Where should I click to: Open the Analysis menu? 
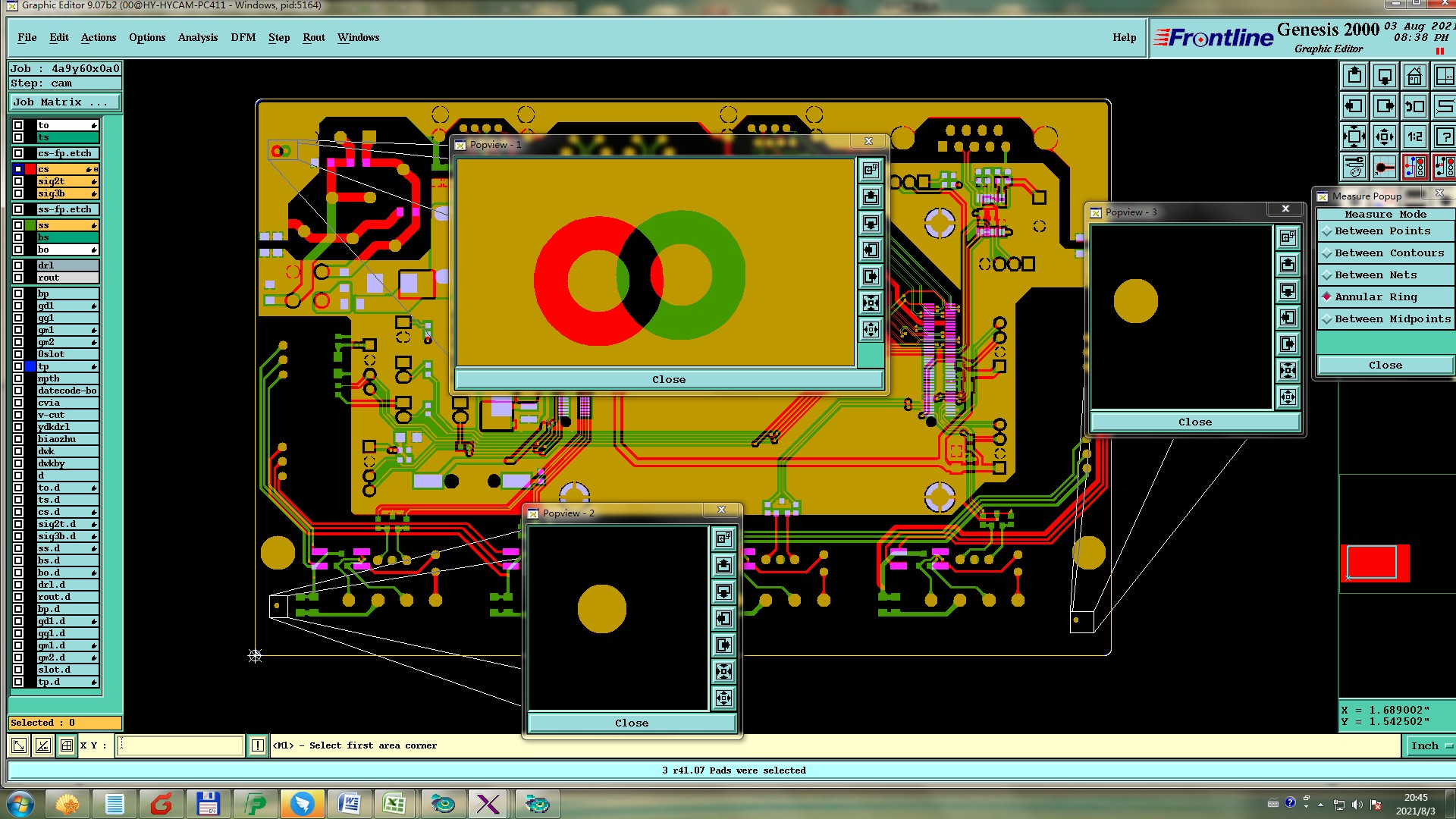pyautogui.click(x=197, y=38)
